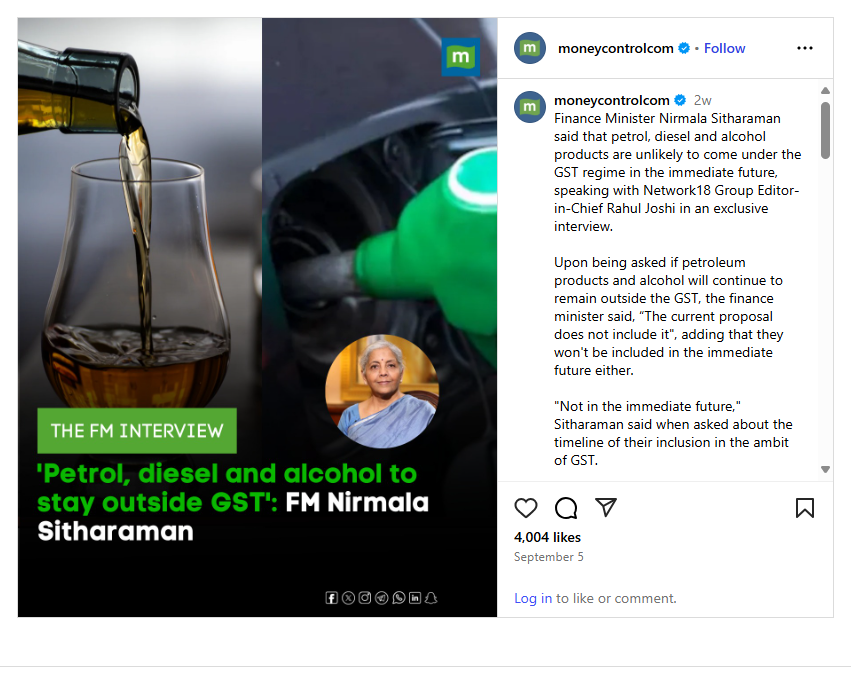Click the circular Nirmala Sitharaman portrait thumbnail
The image size is (851, 676).
pos(382,391)
